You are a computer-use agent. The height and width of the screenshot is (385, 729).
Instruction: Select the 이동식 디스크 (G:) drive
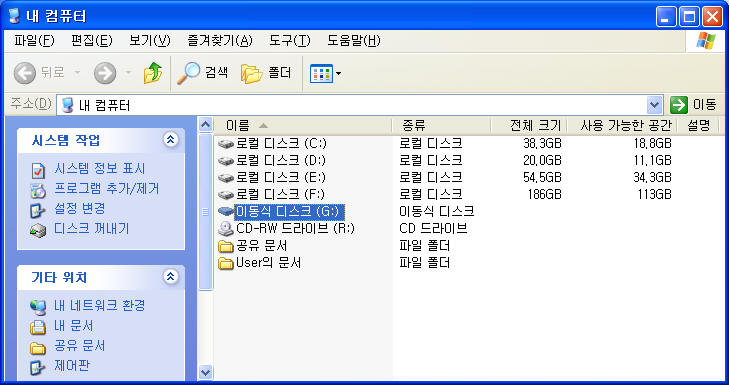pyautogui.click(x=289, y=212)
